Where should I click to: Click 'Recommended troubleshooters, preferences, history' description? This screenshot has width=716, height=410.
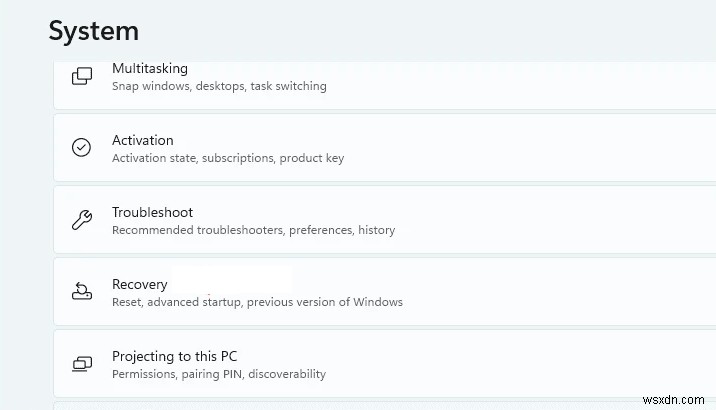(x=253, y=230)
